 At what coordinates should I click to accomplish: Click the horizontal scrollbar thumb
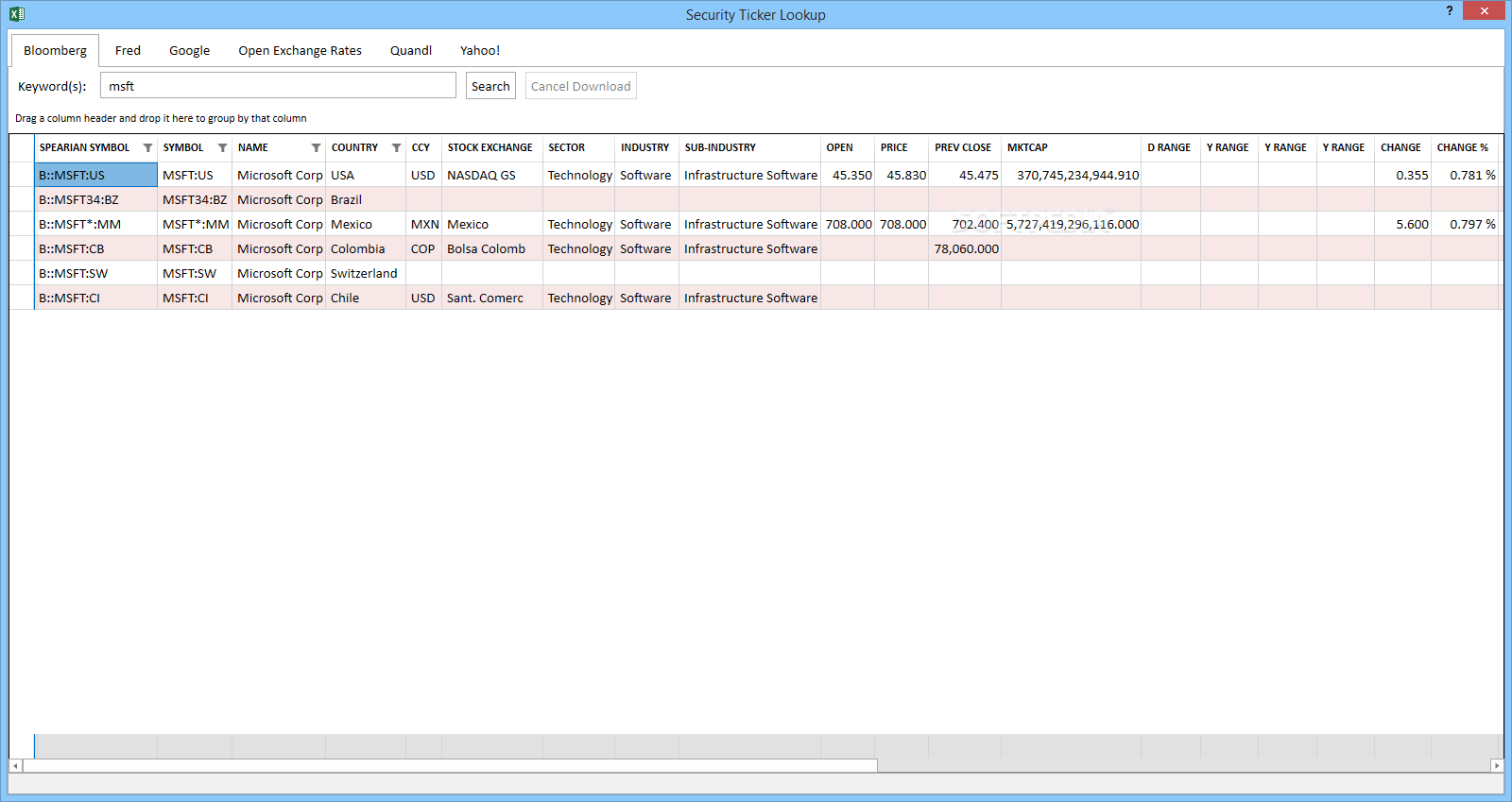450,766
